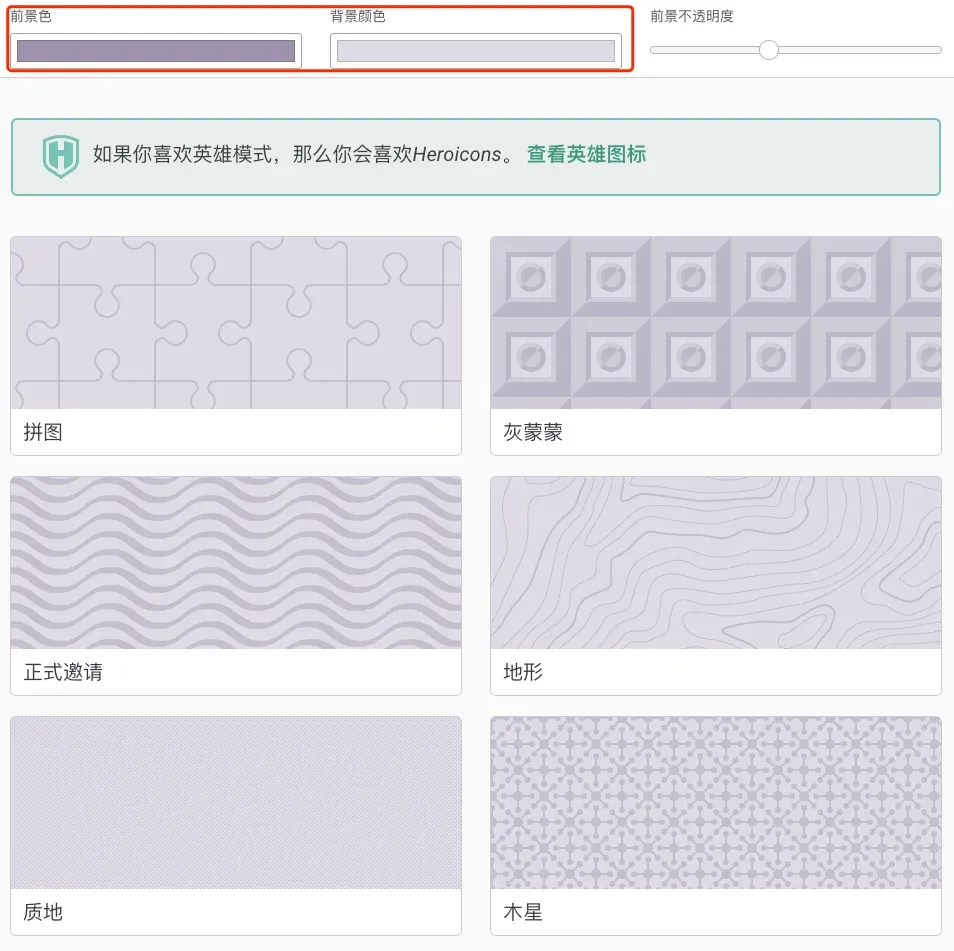Open the 查看英雄图标 link
The width and height of the screenshot is (954, 951).
(586, 155)
